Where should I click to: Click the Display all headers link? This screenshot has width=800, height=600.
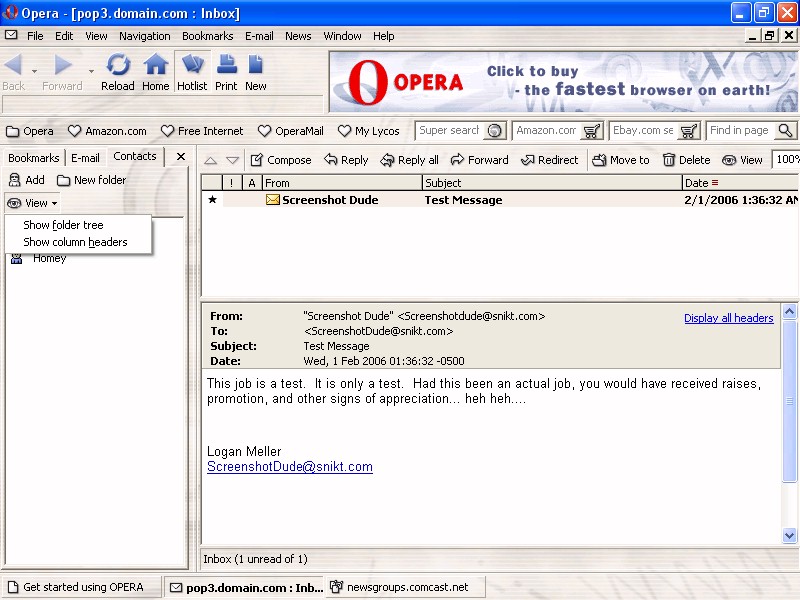click(729, 318)
